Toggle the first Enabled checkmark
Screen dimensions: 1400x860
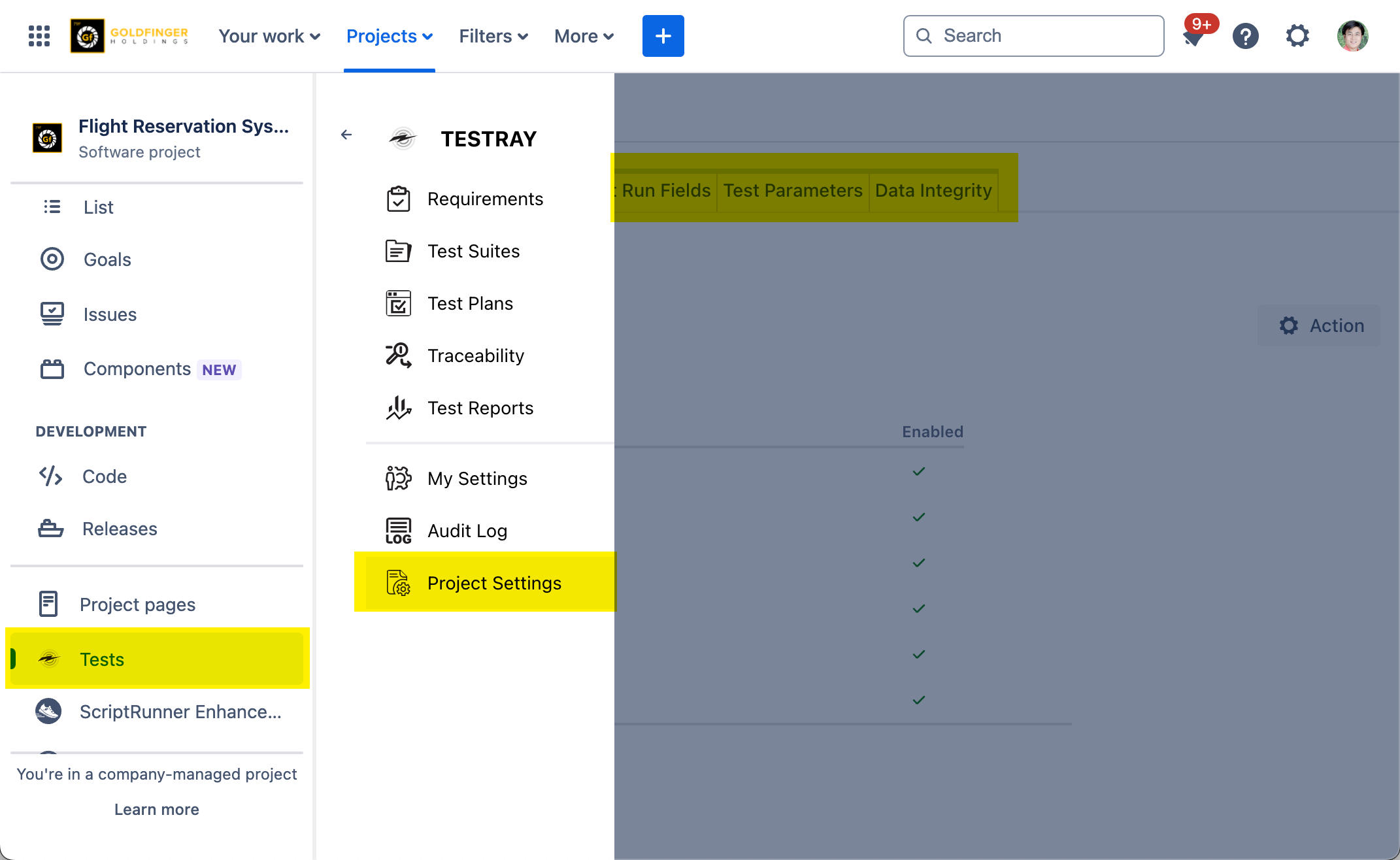918,471
